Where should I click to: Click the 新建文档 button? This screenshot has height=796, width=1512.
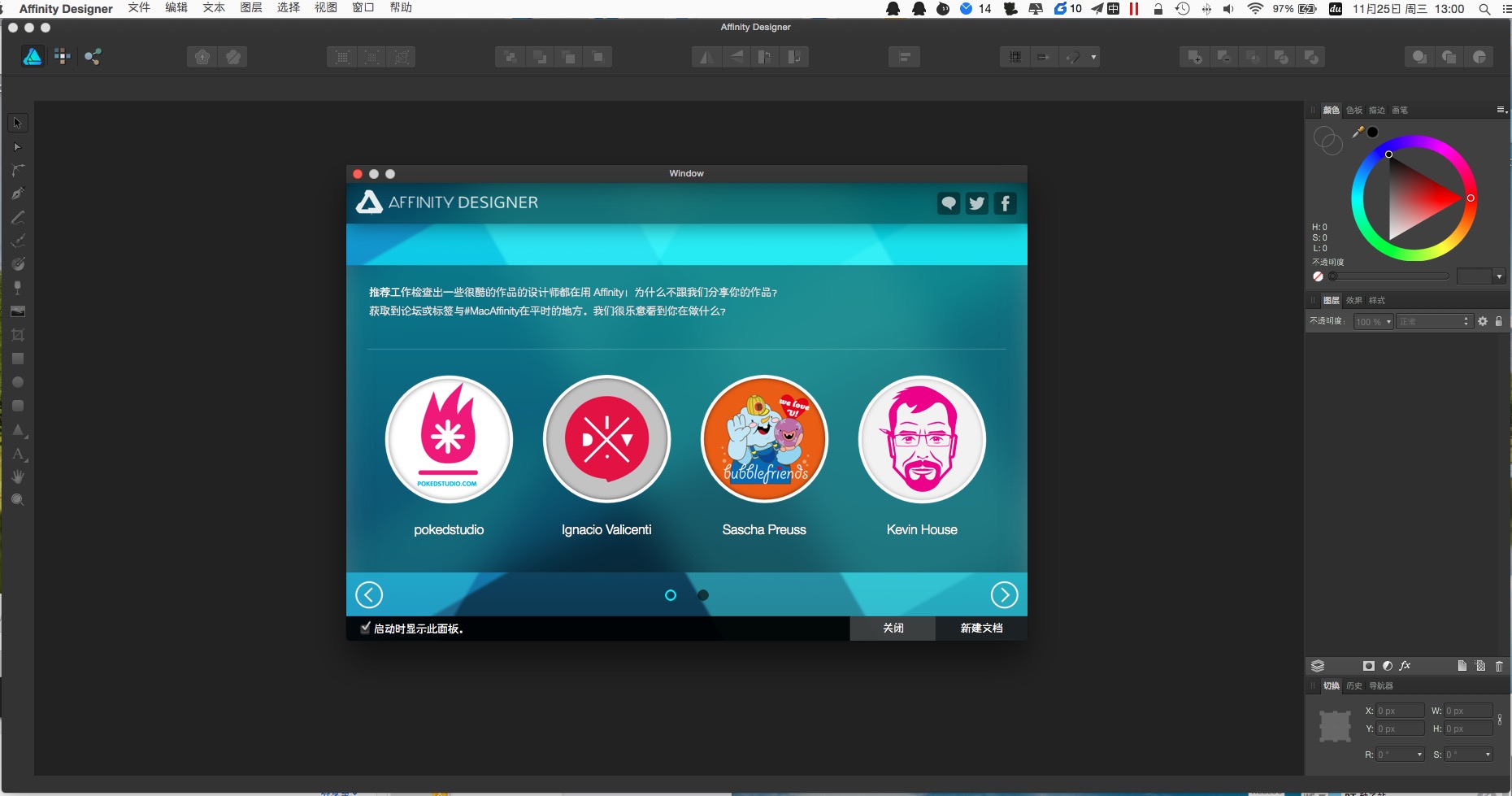[981, 628]
